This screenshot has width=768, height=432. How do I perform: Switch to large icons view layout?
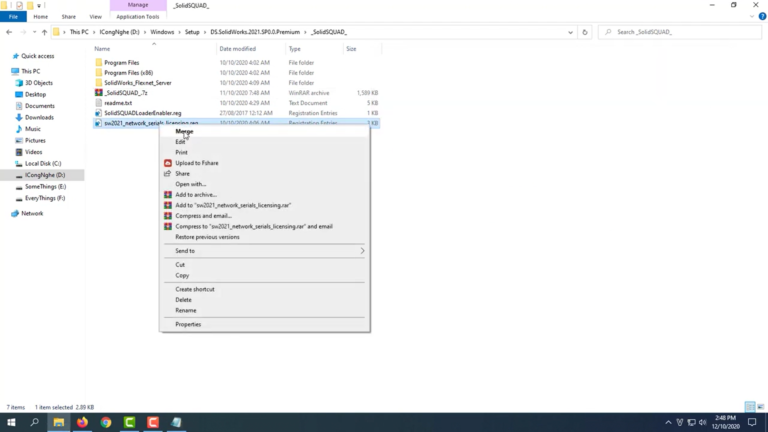coord(761,407)
